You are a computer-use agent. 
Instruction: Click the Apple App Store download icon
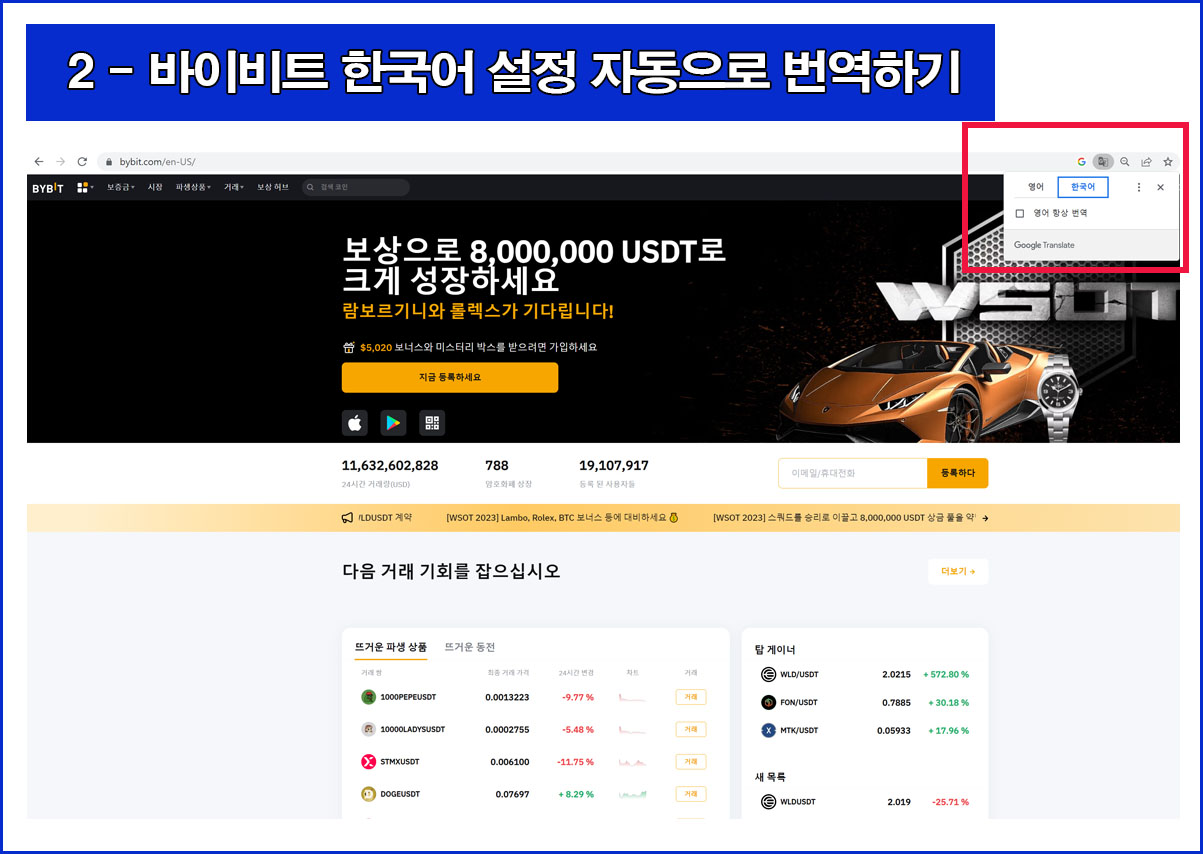(355, 423)
